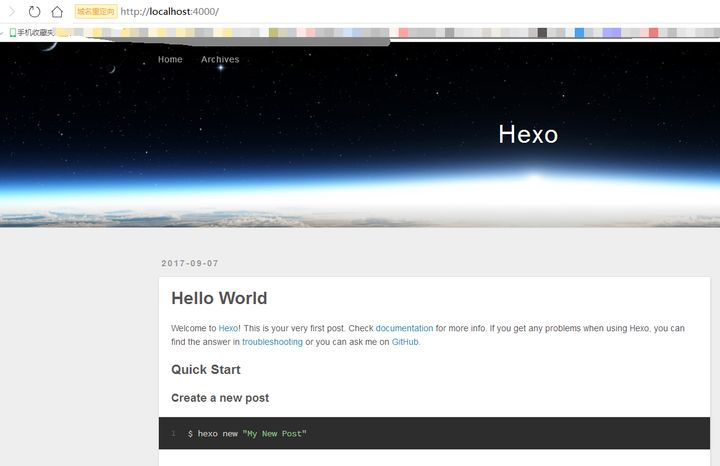Image resolution: width=720 pixels, height=466 pixels.
Task: Click line number 1 in code block
Action: tap(174, 434)
